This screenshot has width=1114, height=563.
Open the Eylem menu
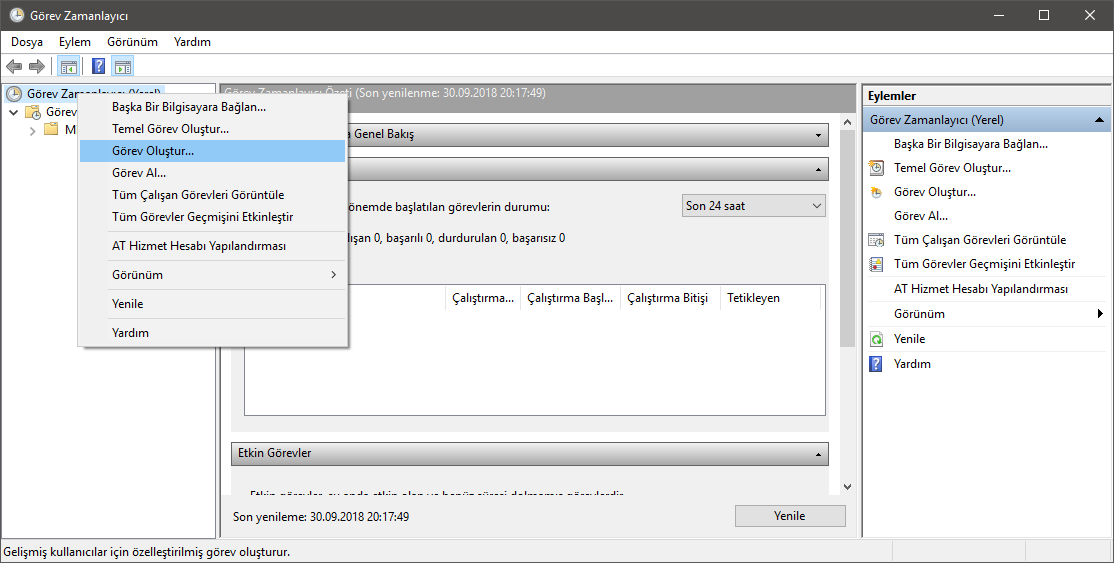click(x=75, y=42)
